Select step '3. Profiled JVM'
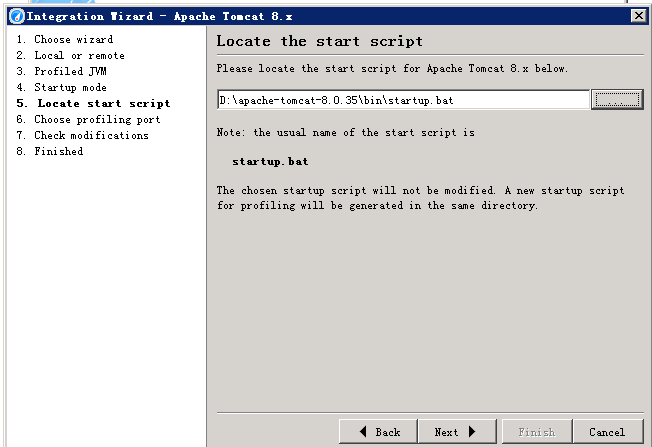This screenshot has height=447, width=652. (x=62, y=72)
